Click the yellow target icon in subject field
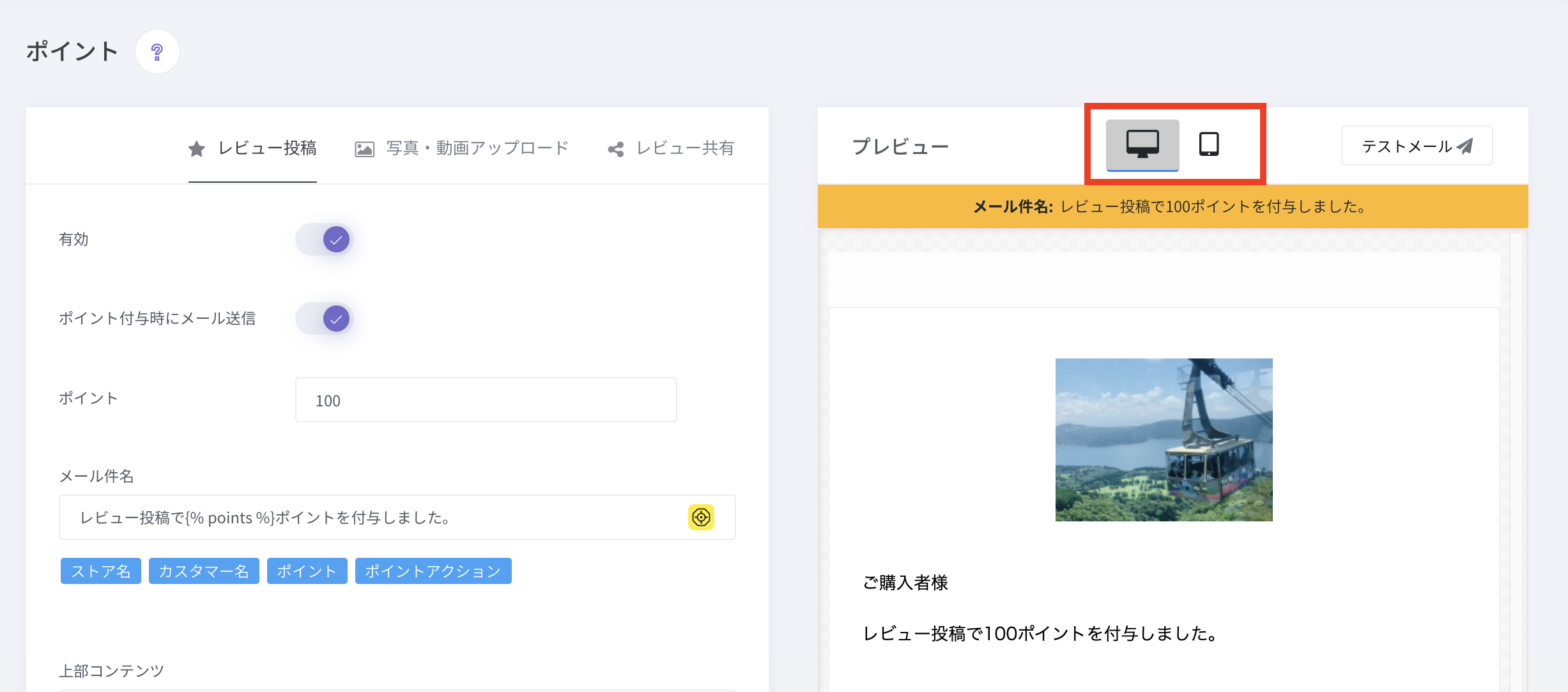The image size is (1568, 692). [701, 517]
